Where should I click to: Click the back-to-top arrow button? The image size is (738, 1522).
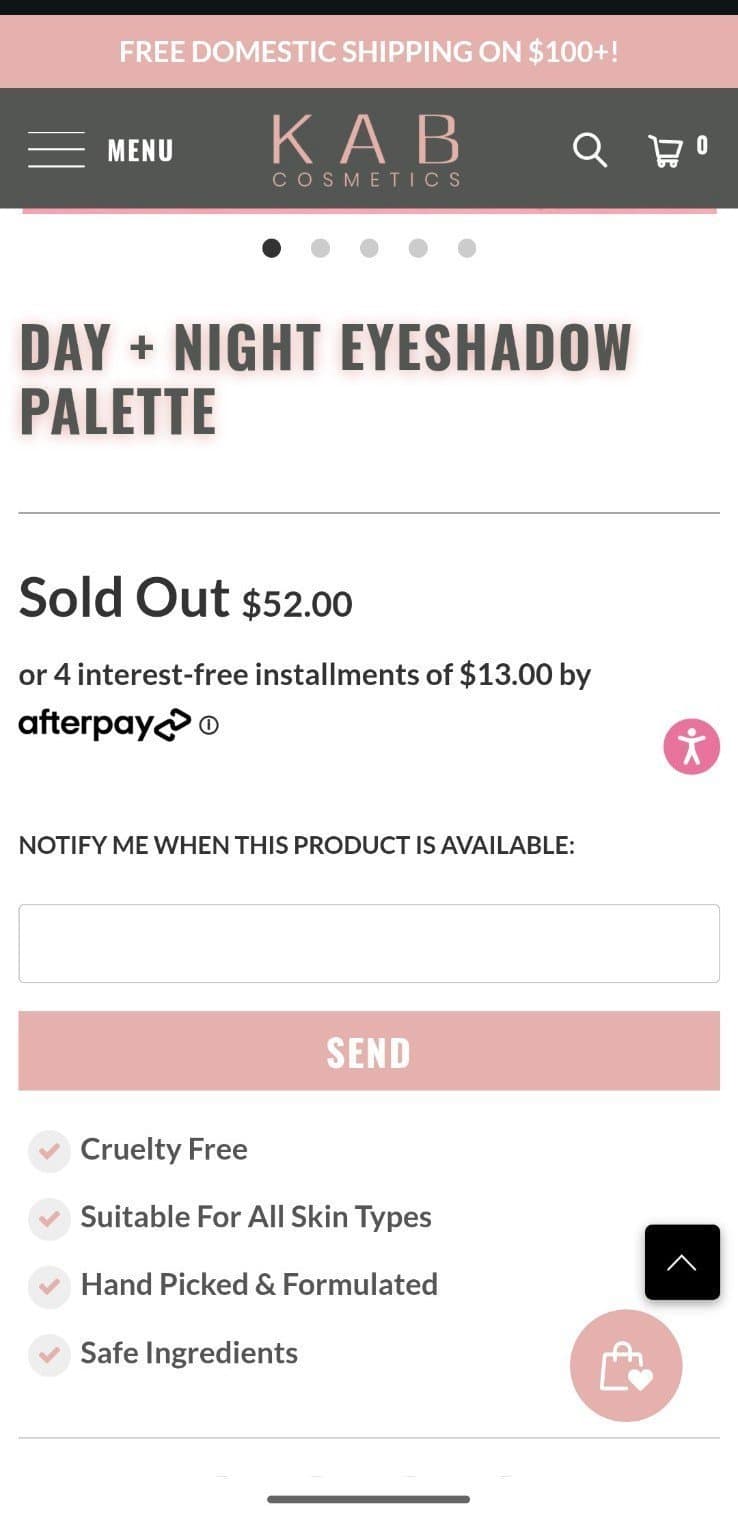point(682,1262)
